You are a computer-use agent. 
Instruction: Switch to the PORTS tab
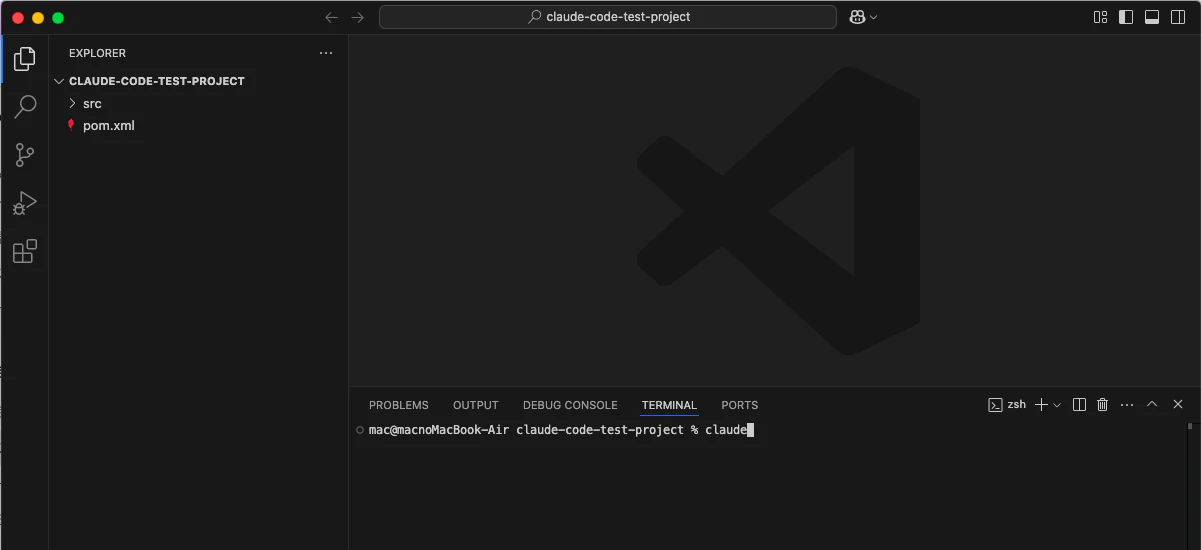point(740,405)
